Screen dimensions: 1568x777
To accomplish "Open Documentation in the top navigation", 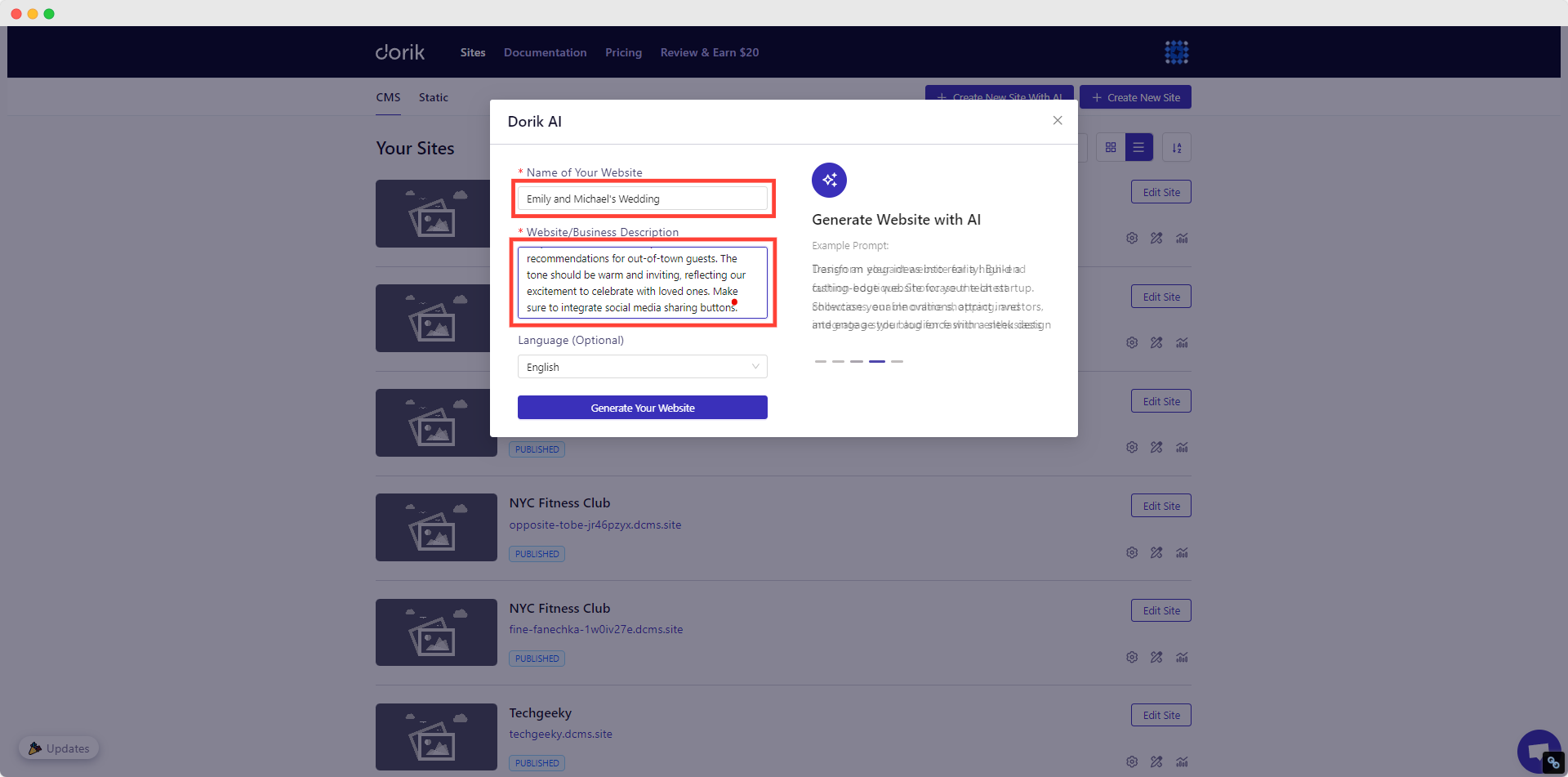I will pos(545,52).
